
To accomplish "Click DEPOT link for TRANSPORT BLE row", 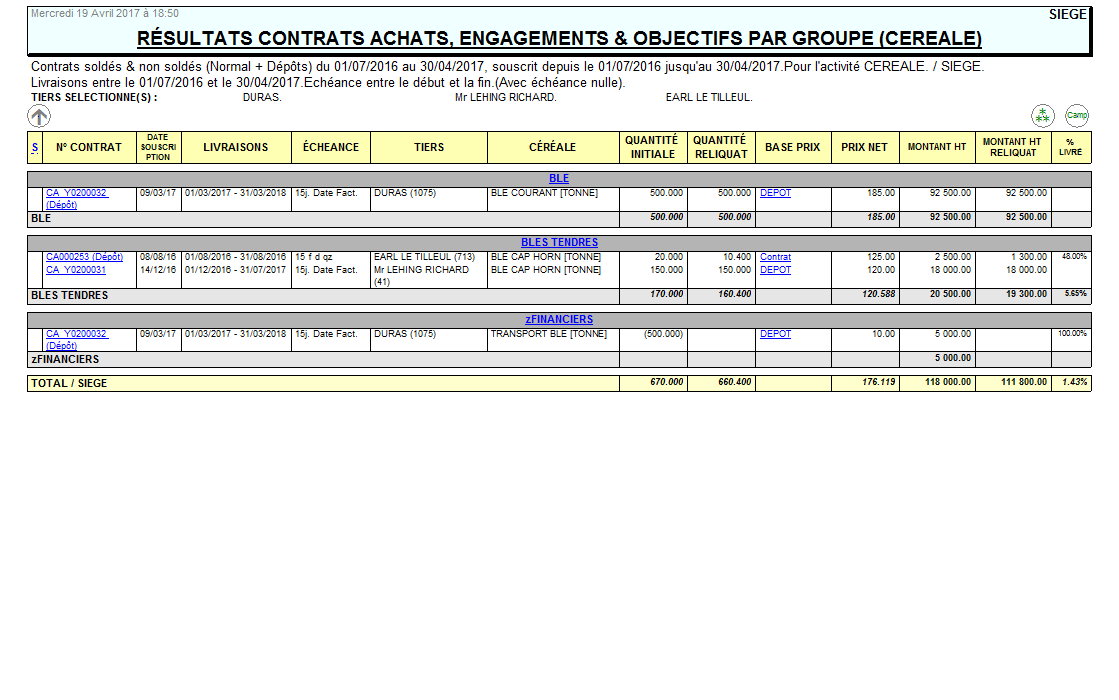I will [x=775, y=334].
